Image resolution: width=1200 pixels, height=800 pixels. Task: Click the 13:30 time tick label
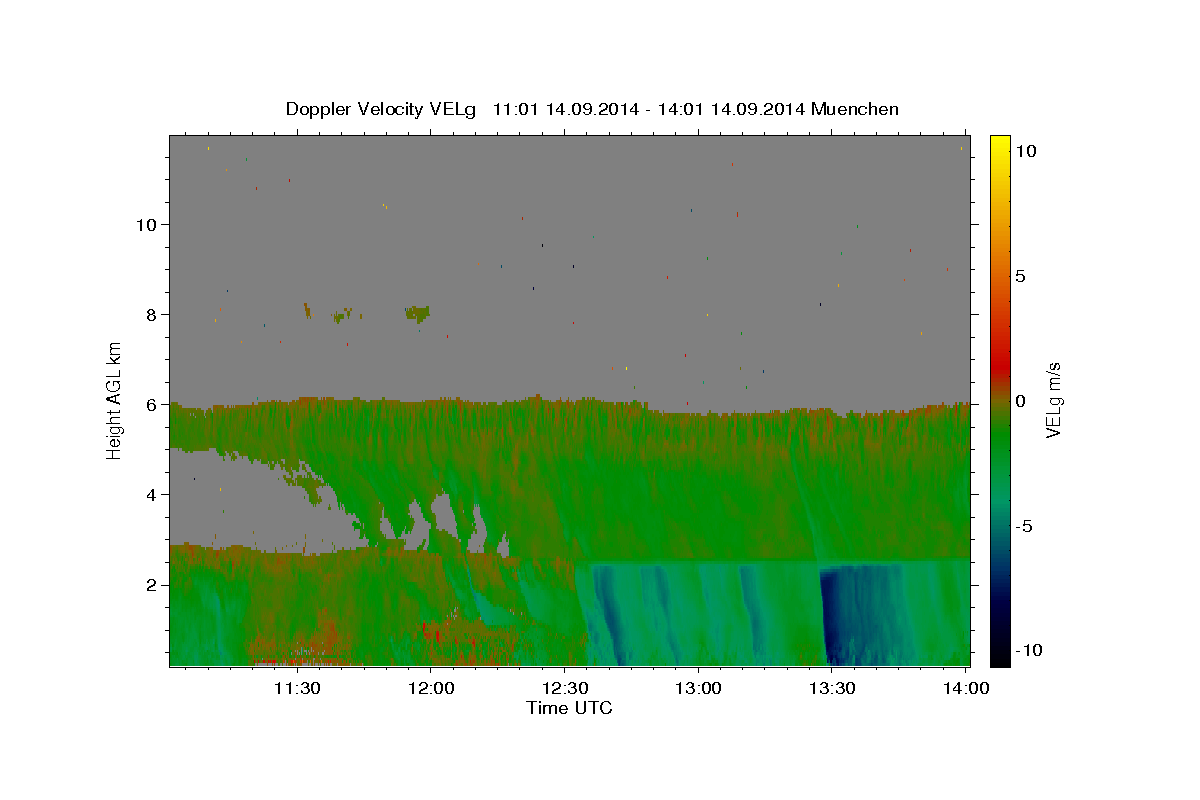(x=831, y=688)
